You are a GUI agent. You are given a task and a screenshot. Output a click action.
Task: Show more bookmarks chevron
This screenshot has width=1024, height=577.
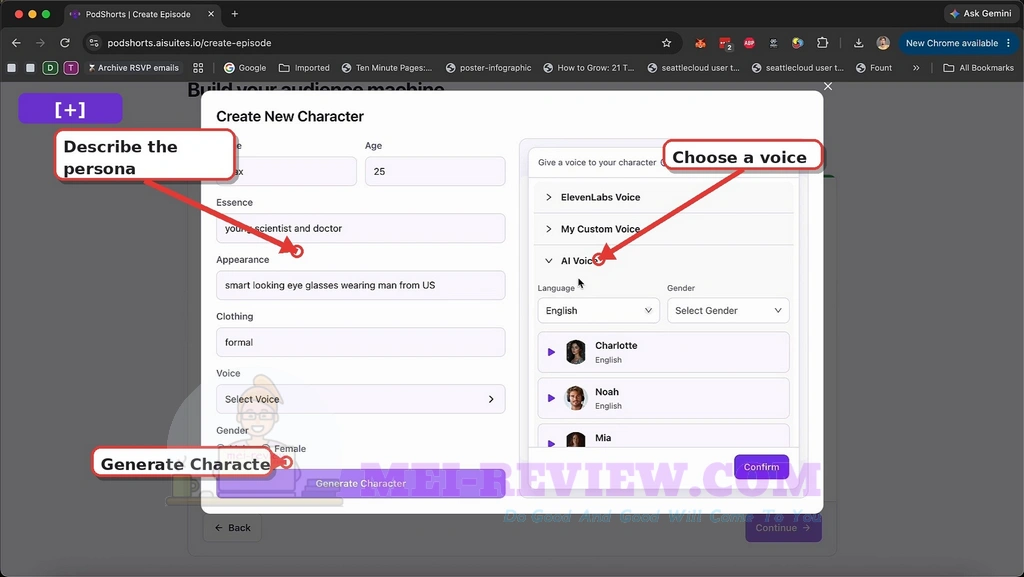point(916,68)
